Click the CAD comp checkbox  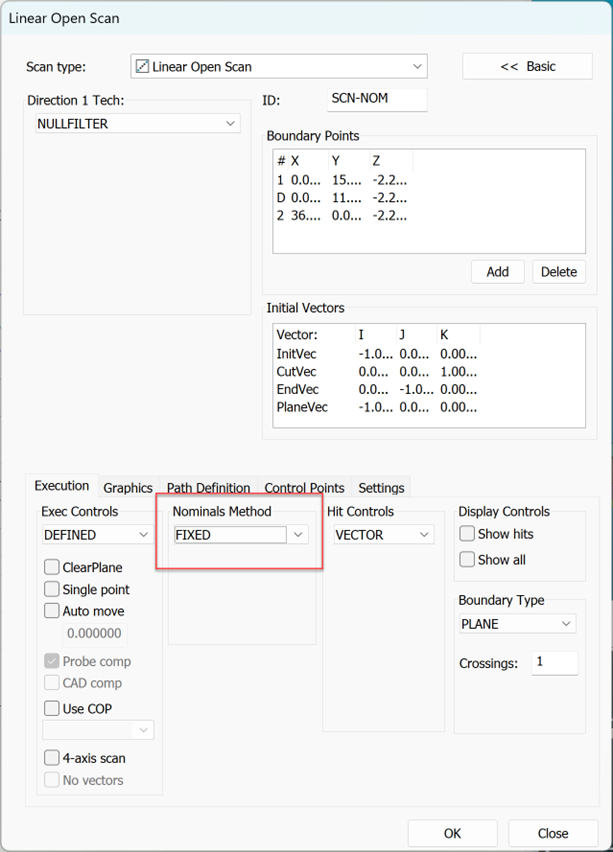tap(52, 683)
